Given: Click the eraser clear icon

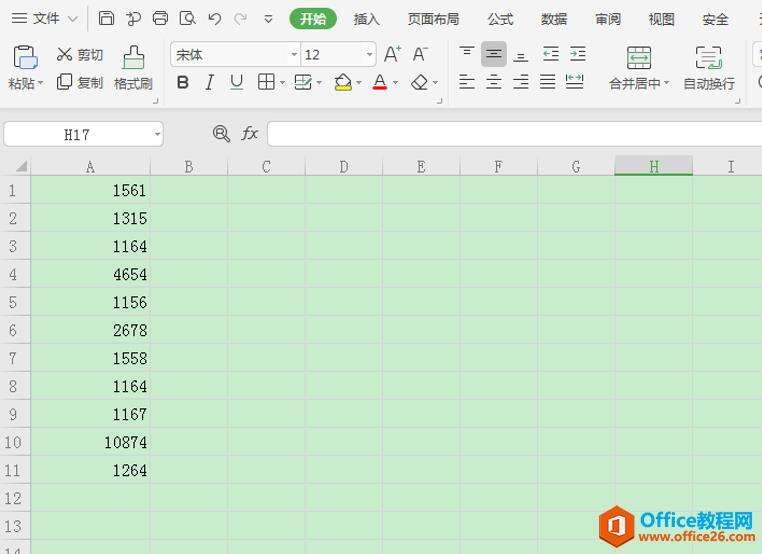Looking at the screenshot, I should (419, 82).
